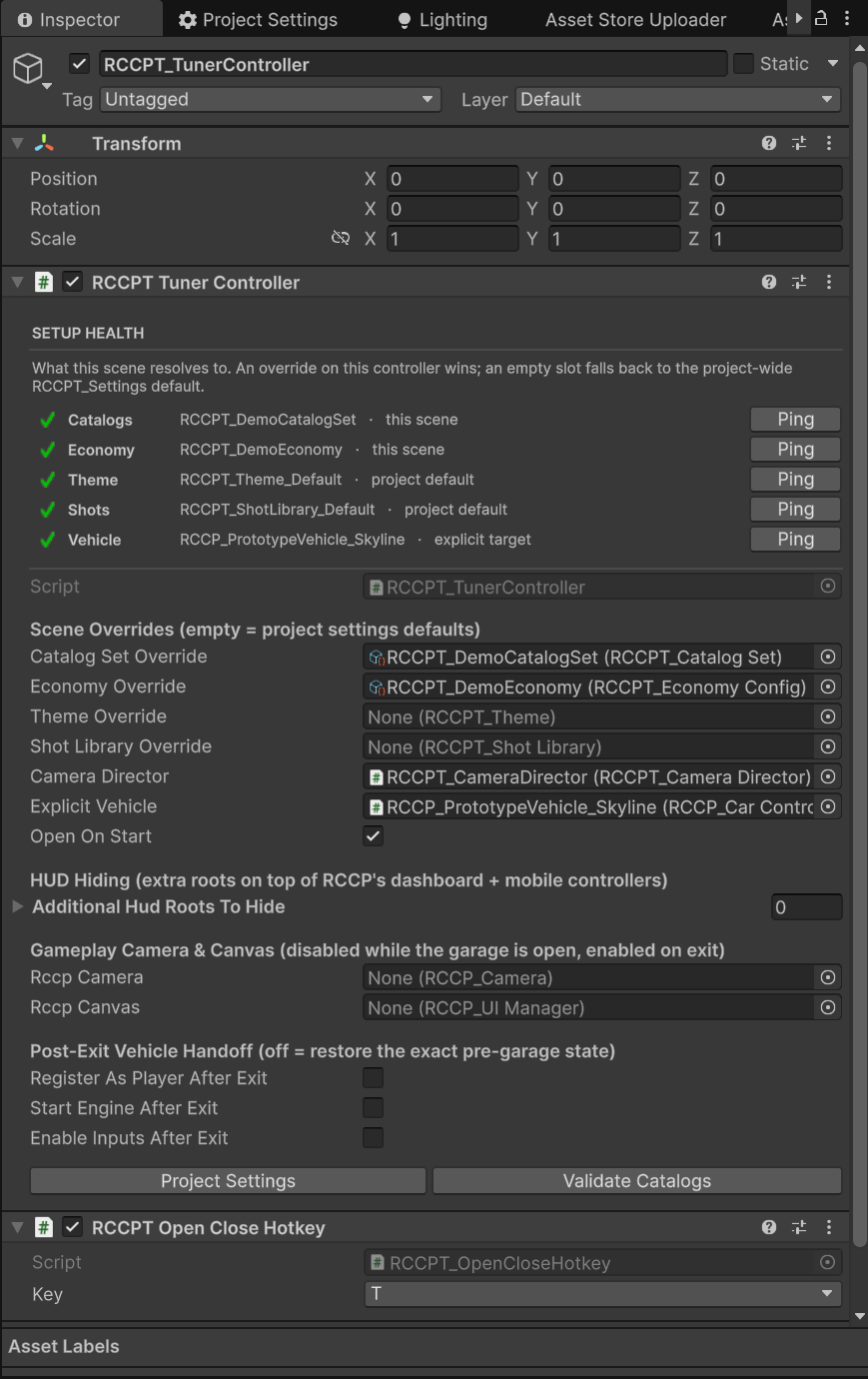868x1379 pixels.
Task: Open the Layer dropdown showing Default
Action: point(678,99)
